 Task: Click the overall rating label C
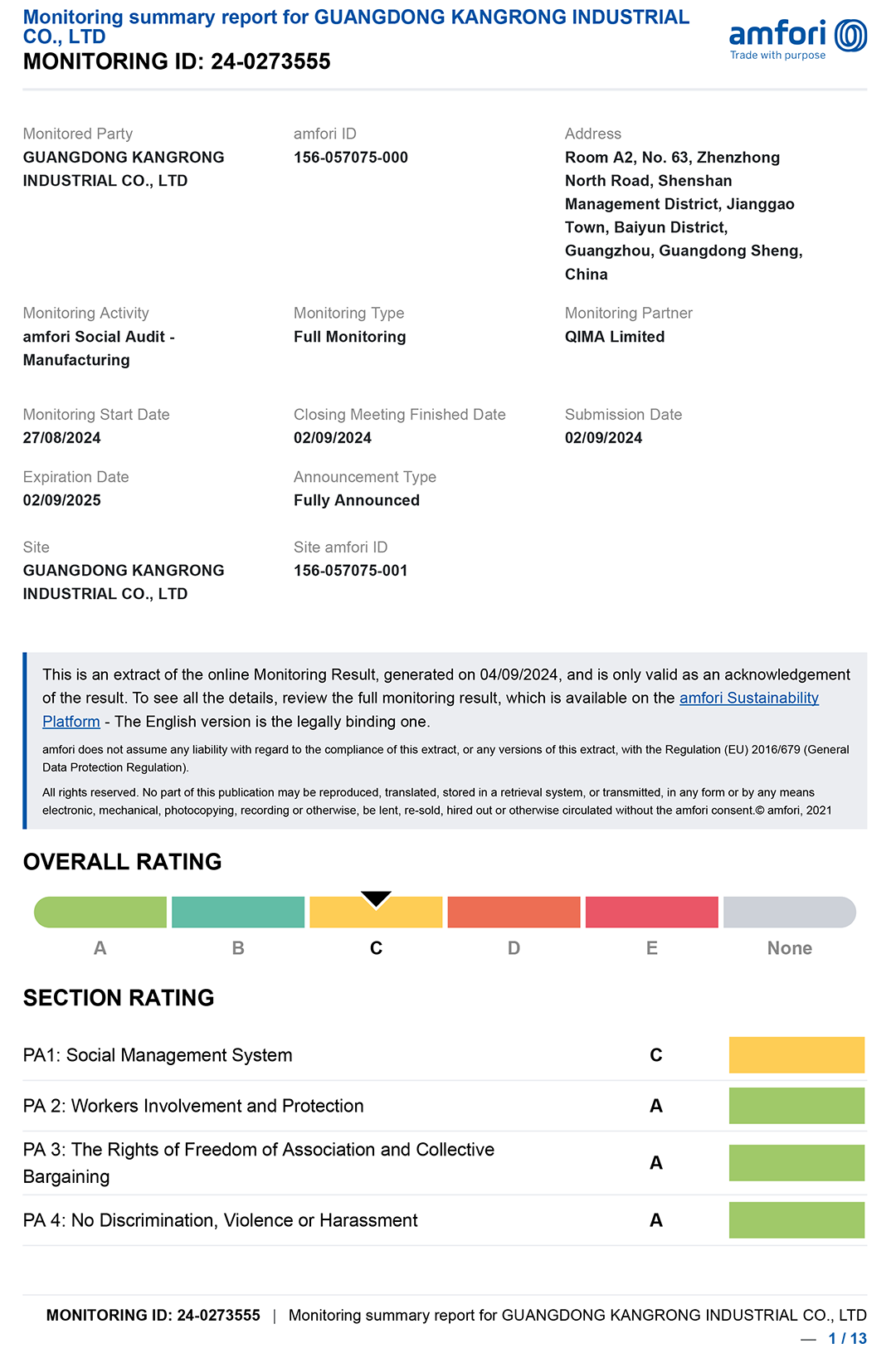376,948
